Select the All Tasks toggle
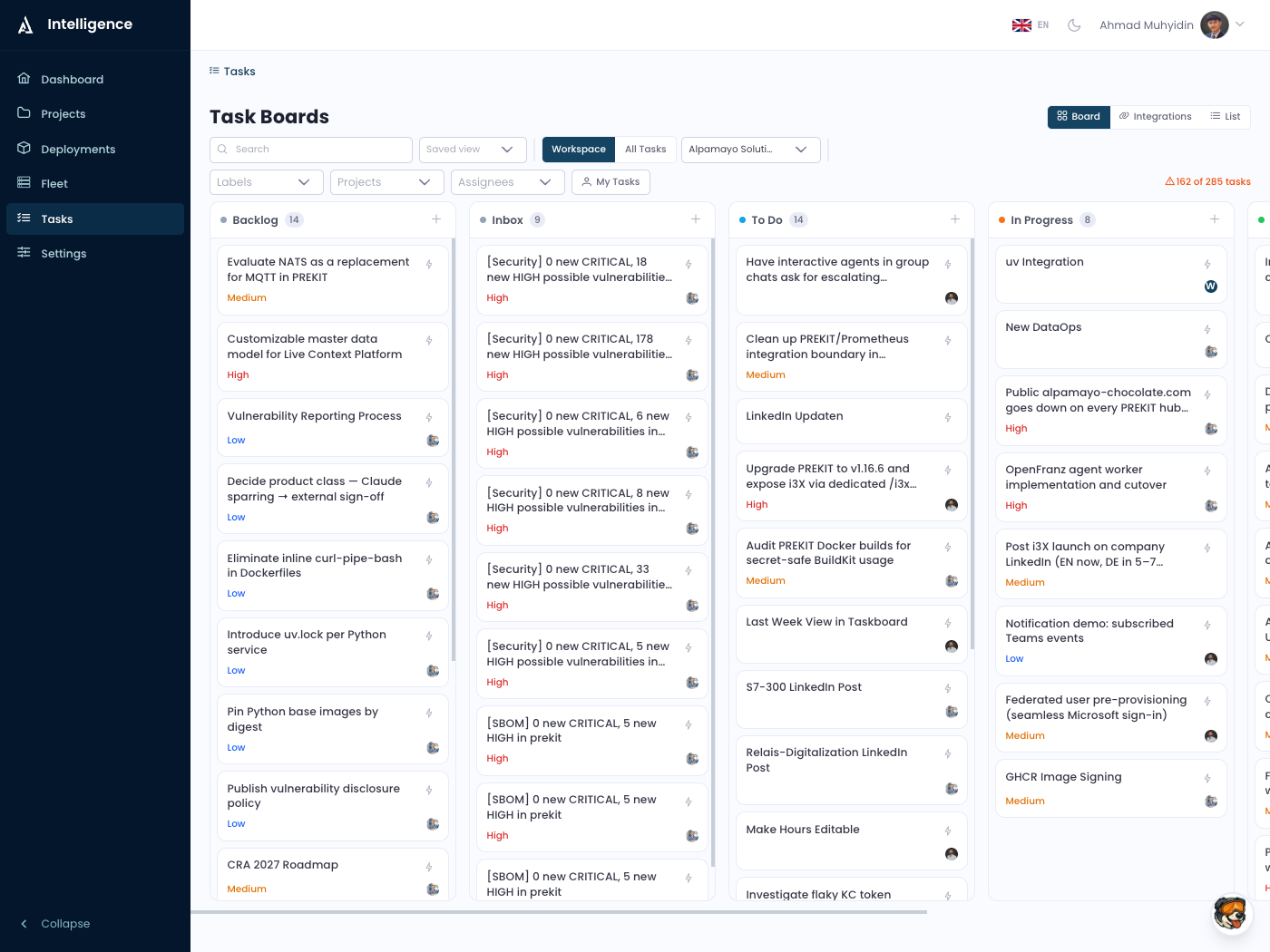 pos(645,150)
